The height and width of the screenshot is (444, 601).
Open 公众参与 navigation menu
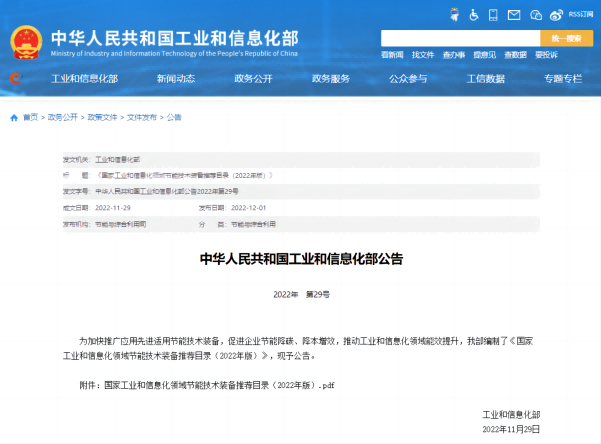tap(408, 79)
